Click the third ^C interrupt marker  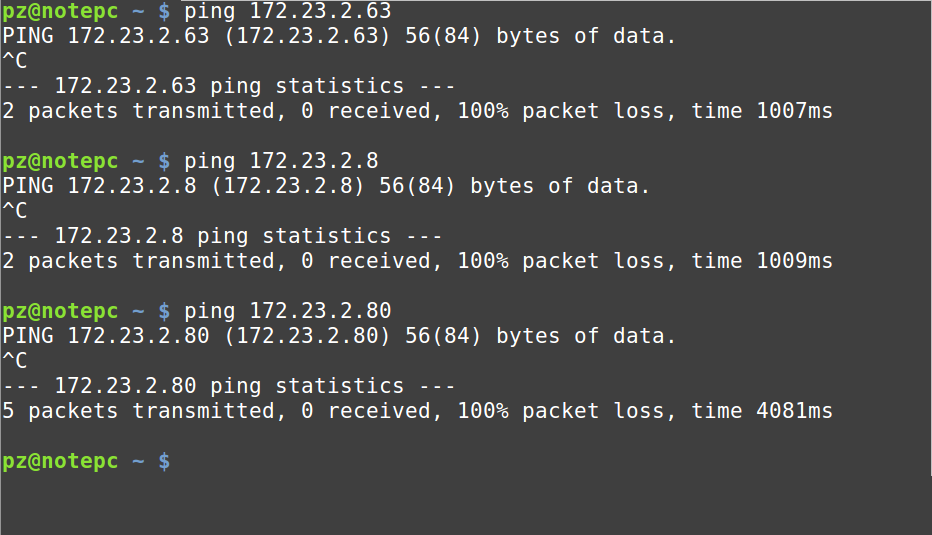[x=15, y=360]
